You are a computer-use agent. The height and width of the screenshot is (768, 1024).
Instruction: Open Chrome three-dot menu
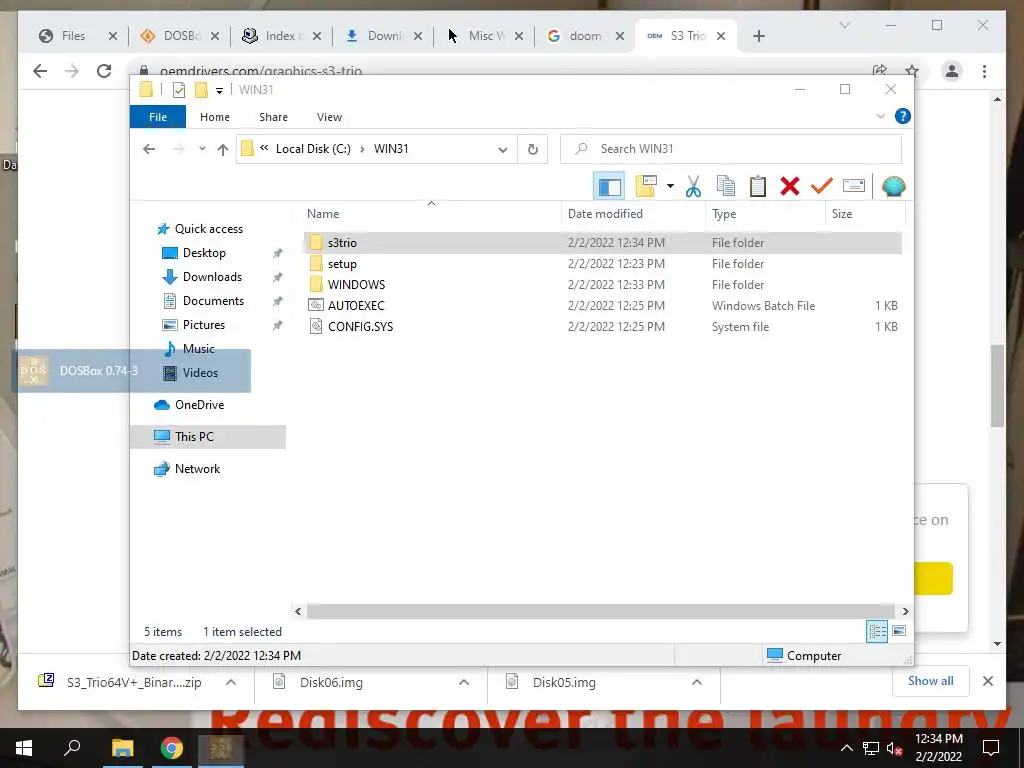[x=984, y=71]
